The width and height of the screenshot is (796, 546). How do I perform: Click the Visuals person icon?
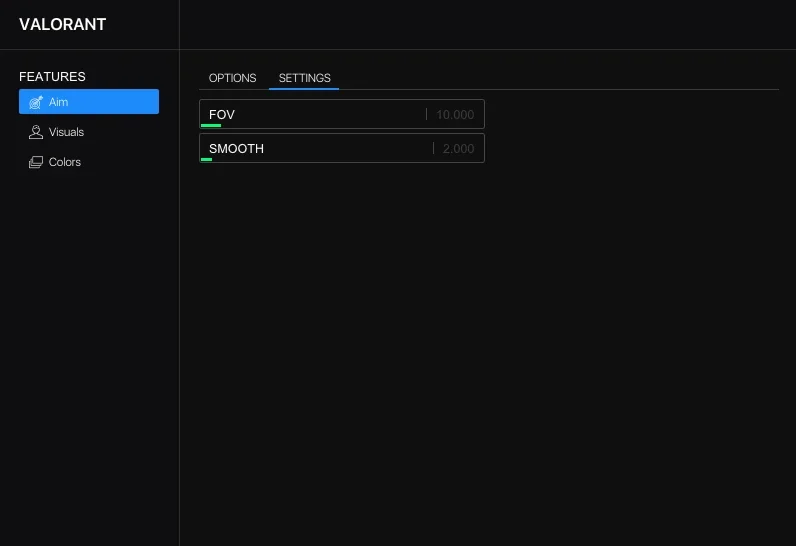(x=36, y=132)
